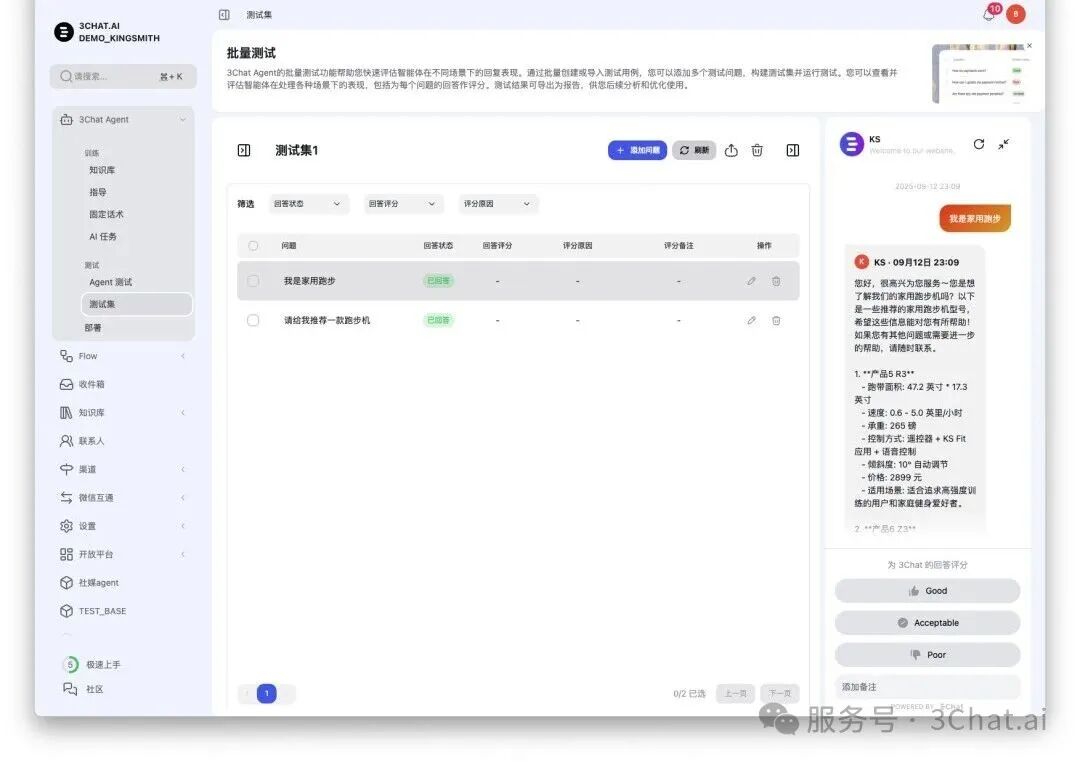Viewport: 1080px width, 762px height.
Task: Click the 刷新 refresh button
Action: (x=694, y=150)
